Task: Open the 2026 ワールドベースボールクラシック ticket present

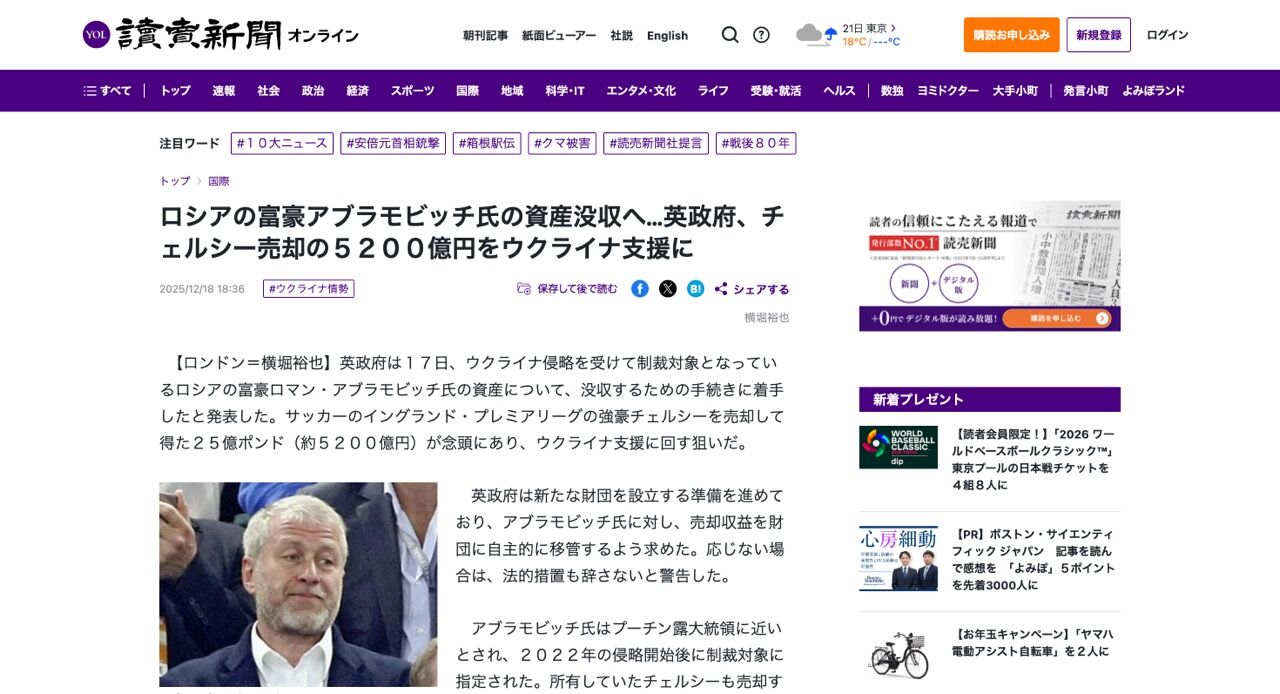Action: [1034, 460]
